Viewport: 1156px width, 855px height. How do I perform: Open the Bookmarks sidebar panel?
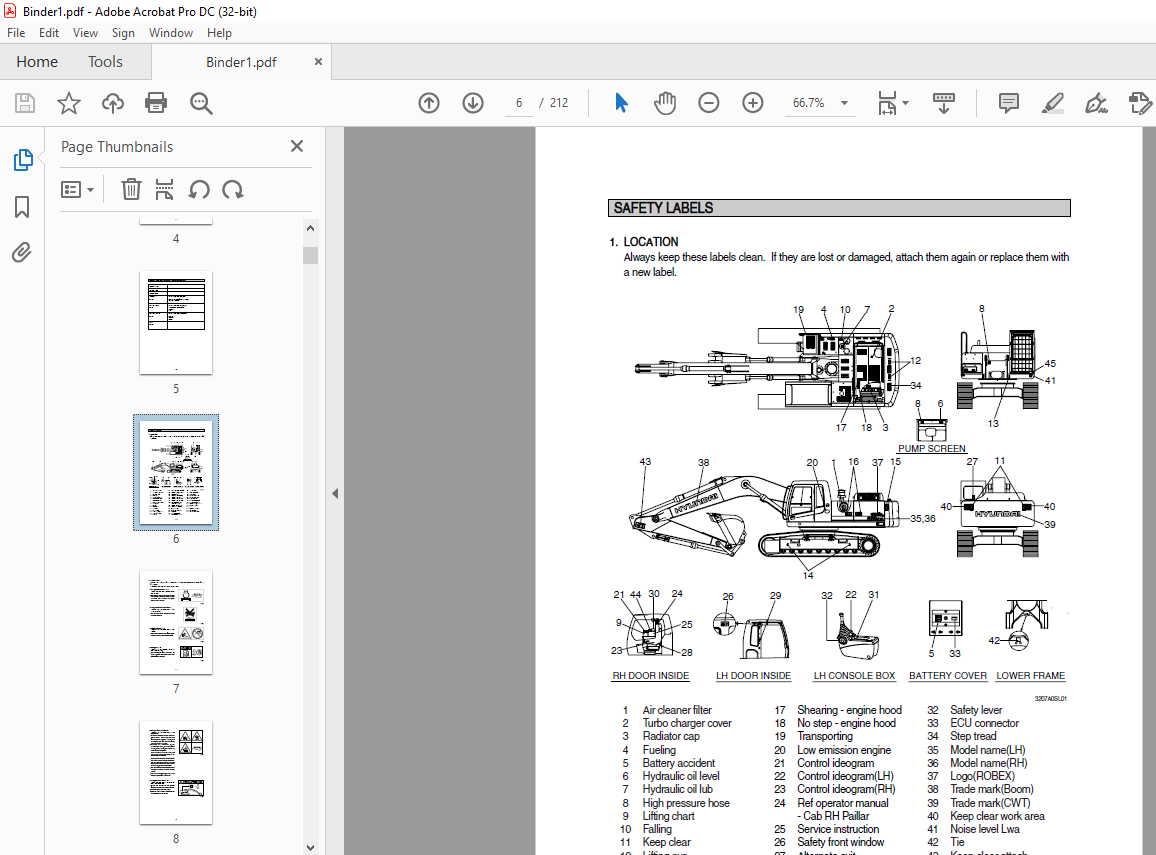pyautogui.click(x=22, y=206)
